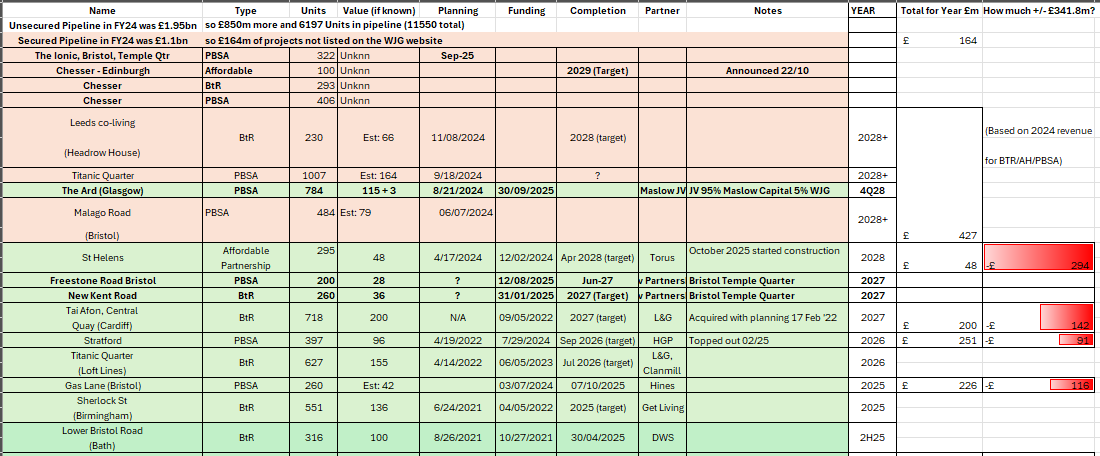Select the '2H25' year cell
This screenshot has width=1100, height=456.
[x=873, y=438]
